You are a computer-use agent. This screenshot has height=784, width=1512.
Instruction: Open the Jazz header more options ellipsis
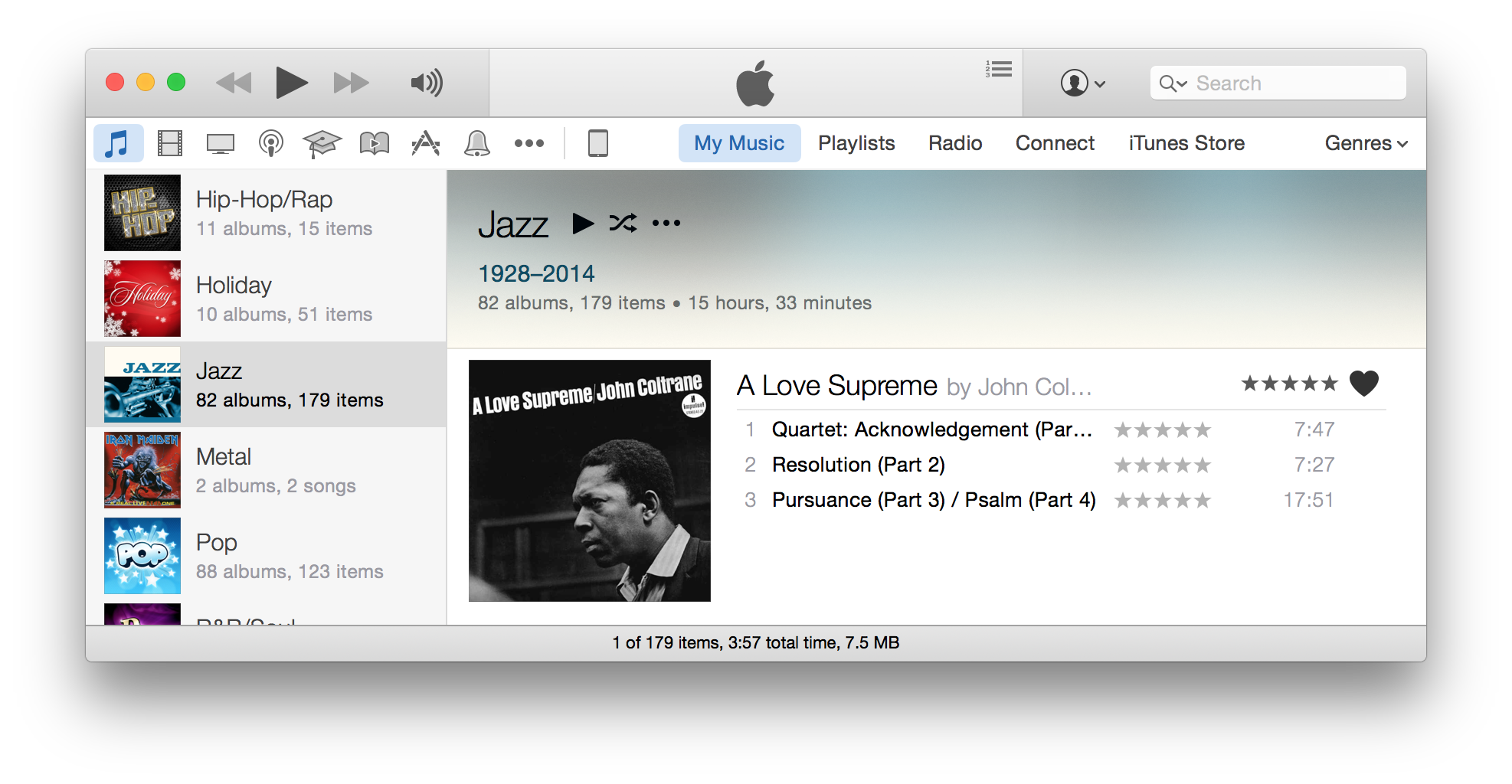coord(666,223)
